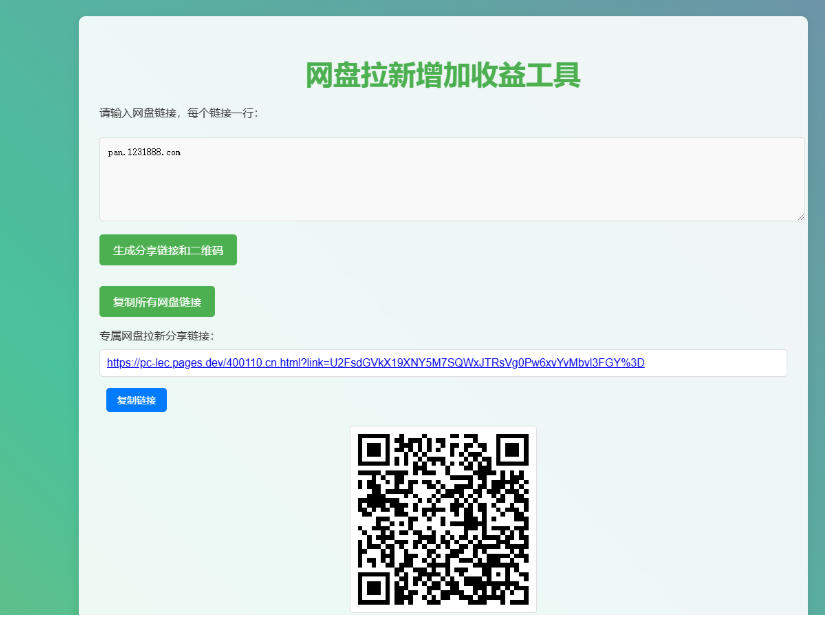The image size is (825, 618).
Task: Click inside the 网盘链接 text area
Action: (451, 179)
